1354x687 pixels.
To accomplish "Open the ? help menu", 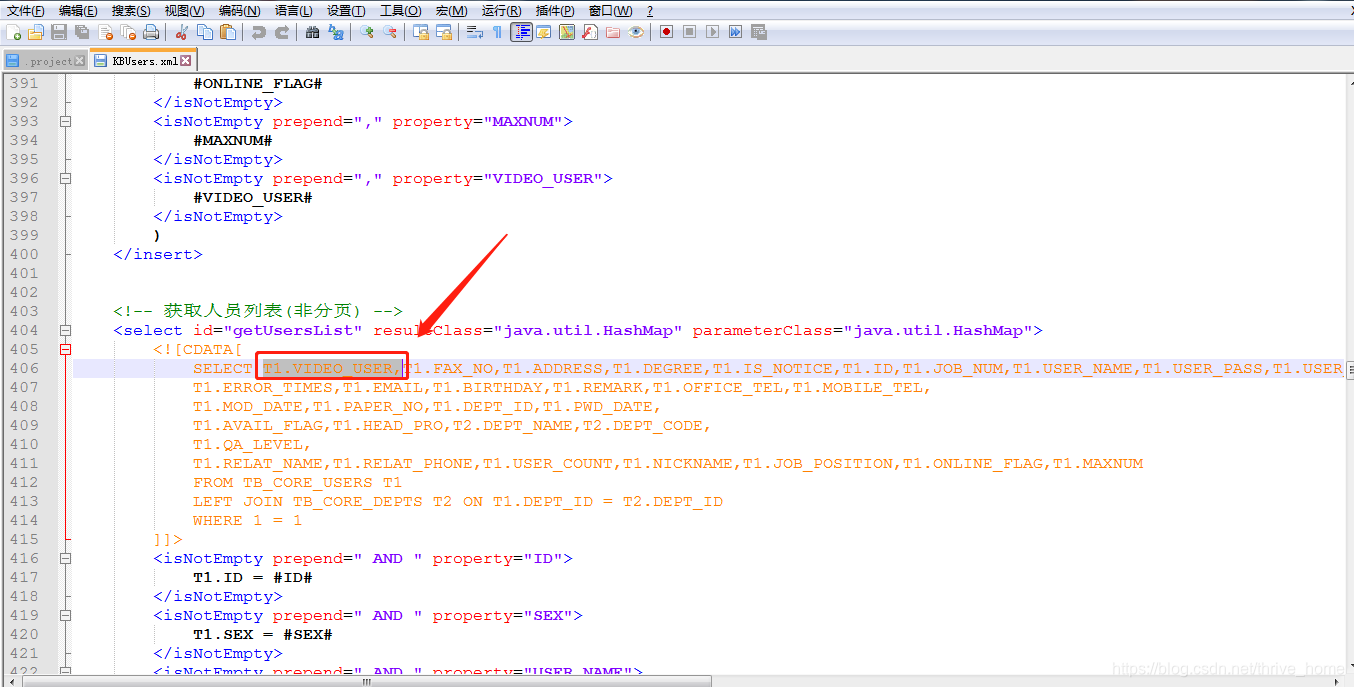I will 650,10.
